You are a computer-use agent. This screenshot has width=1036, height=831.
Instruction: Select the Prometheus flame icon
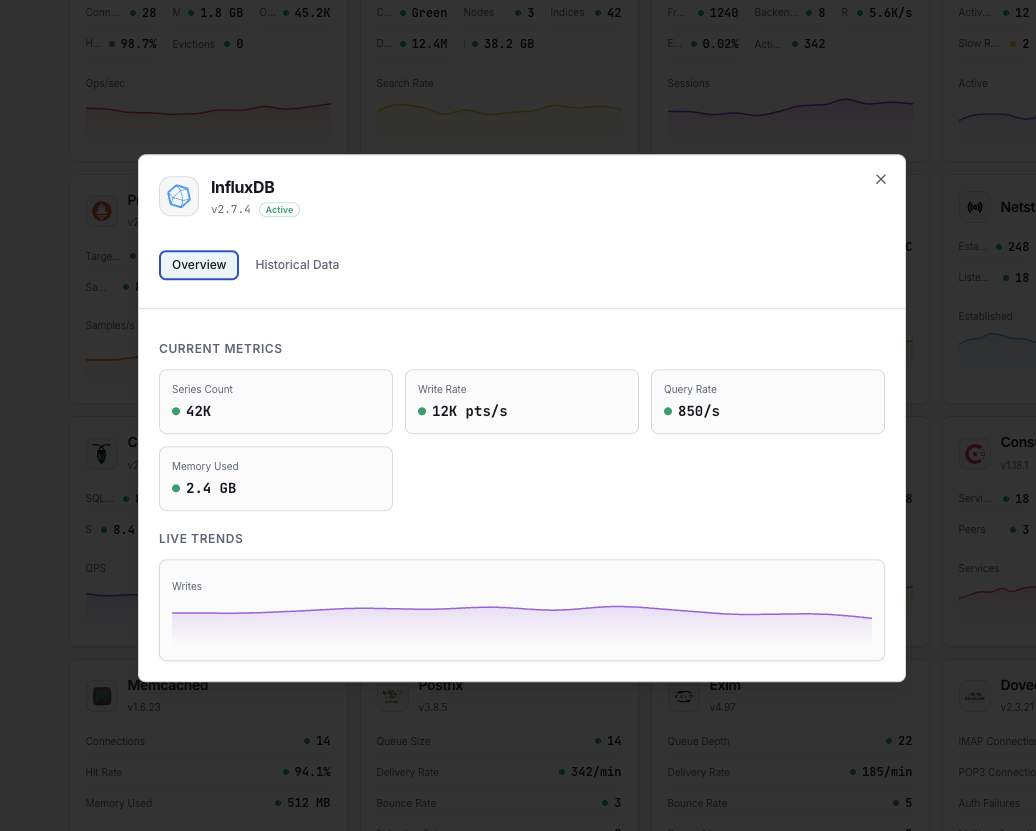pyautogui.click(x=101, y=211)
